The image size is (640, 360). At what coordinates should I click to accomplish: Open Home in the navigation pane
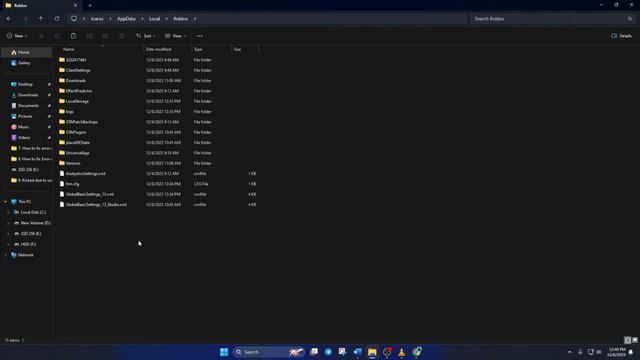[27, 52]
